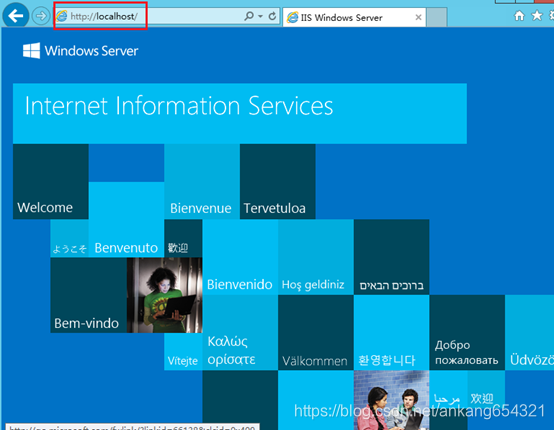The width and height of the screenshot is (554, 430).
Task: Refresh the page with the reload icon
Action: pos(272,16)
